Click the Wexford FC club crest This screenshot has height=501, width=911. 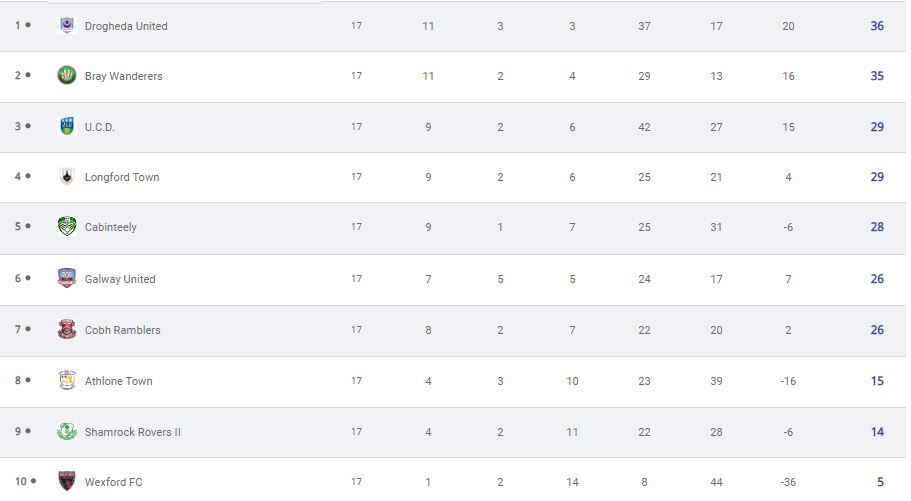[x=67, y=481]
